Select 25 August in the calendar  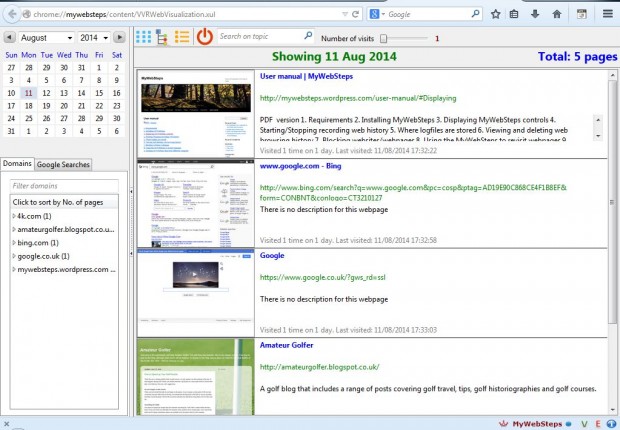coord(28,118)
